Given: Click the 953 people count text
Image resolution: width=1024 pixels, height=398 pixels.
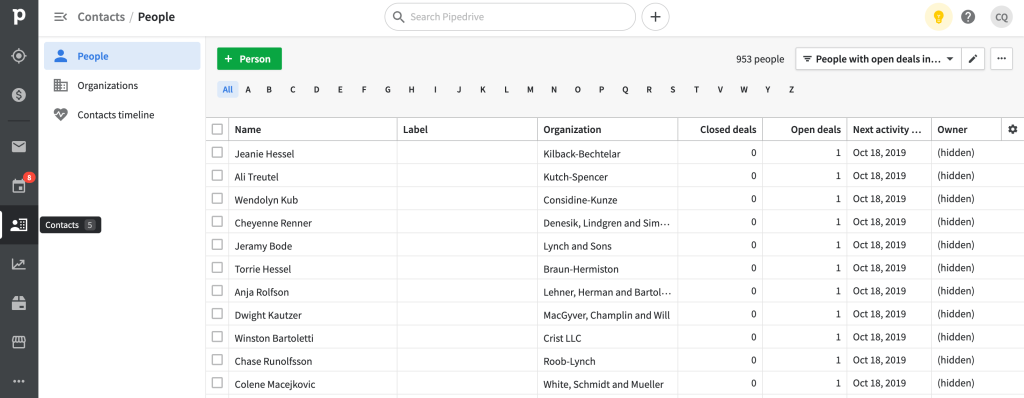Looking at the screenshot, I should [x=760, y=59].
